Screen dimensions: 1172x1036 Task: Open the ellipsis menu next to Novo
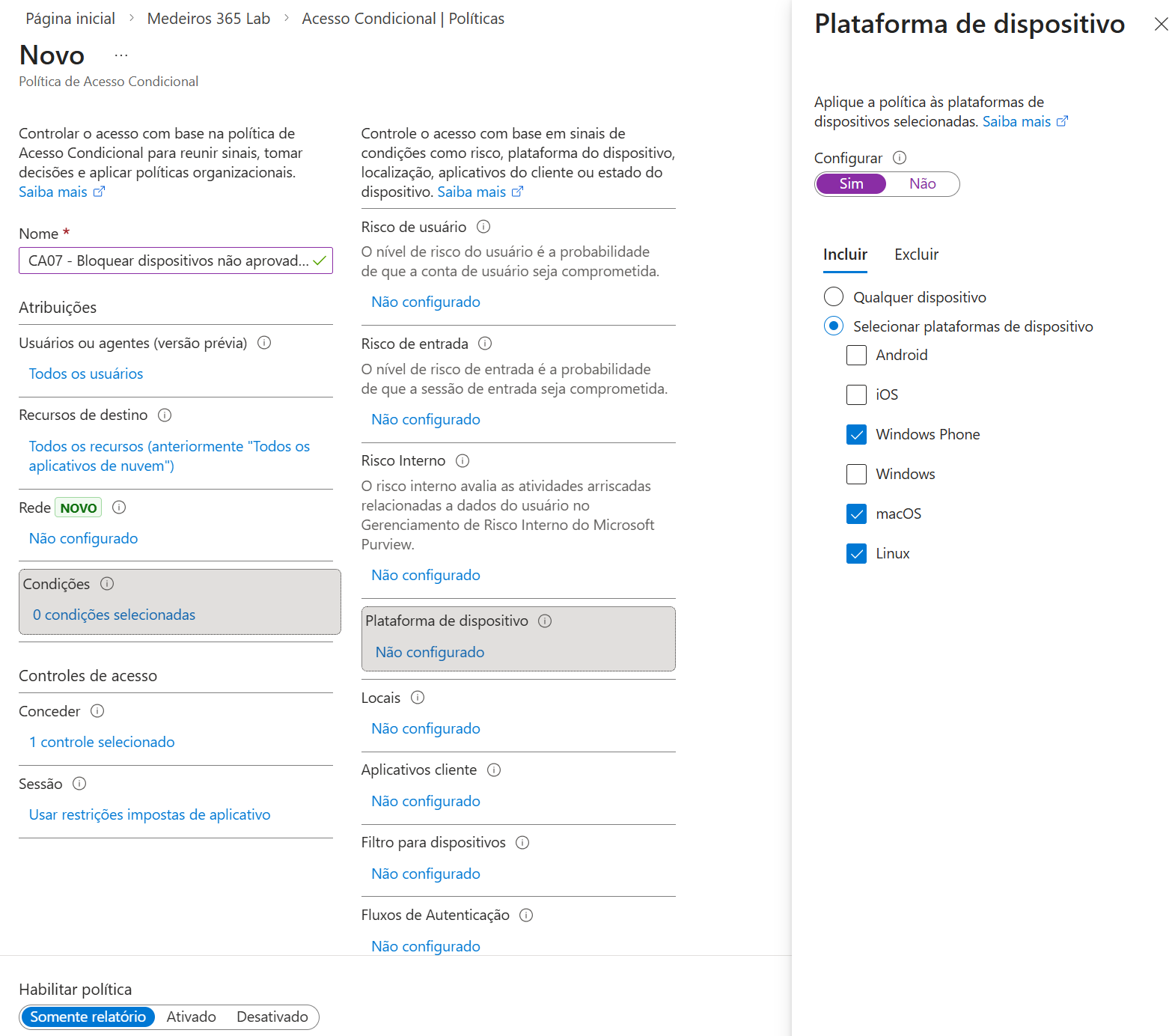click(x=121, y=55)
